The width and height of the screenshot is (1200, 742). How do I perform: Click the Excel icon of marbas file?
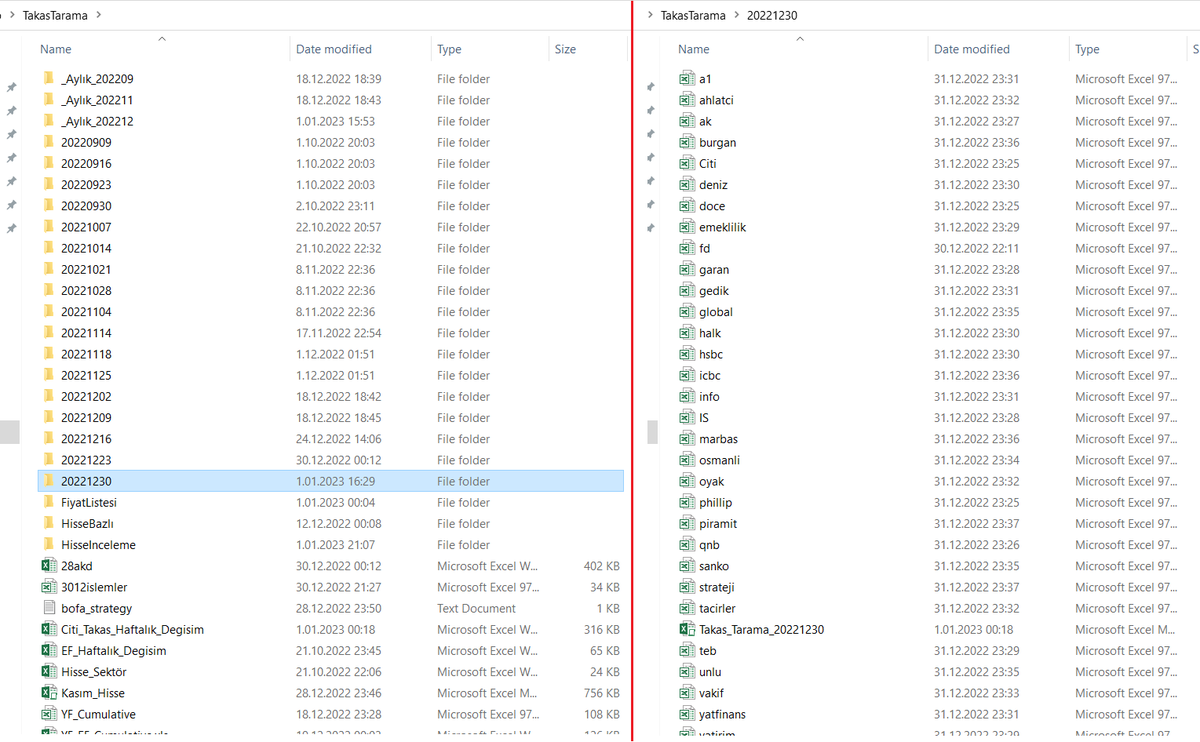[x=686, y=439]
